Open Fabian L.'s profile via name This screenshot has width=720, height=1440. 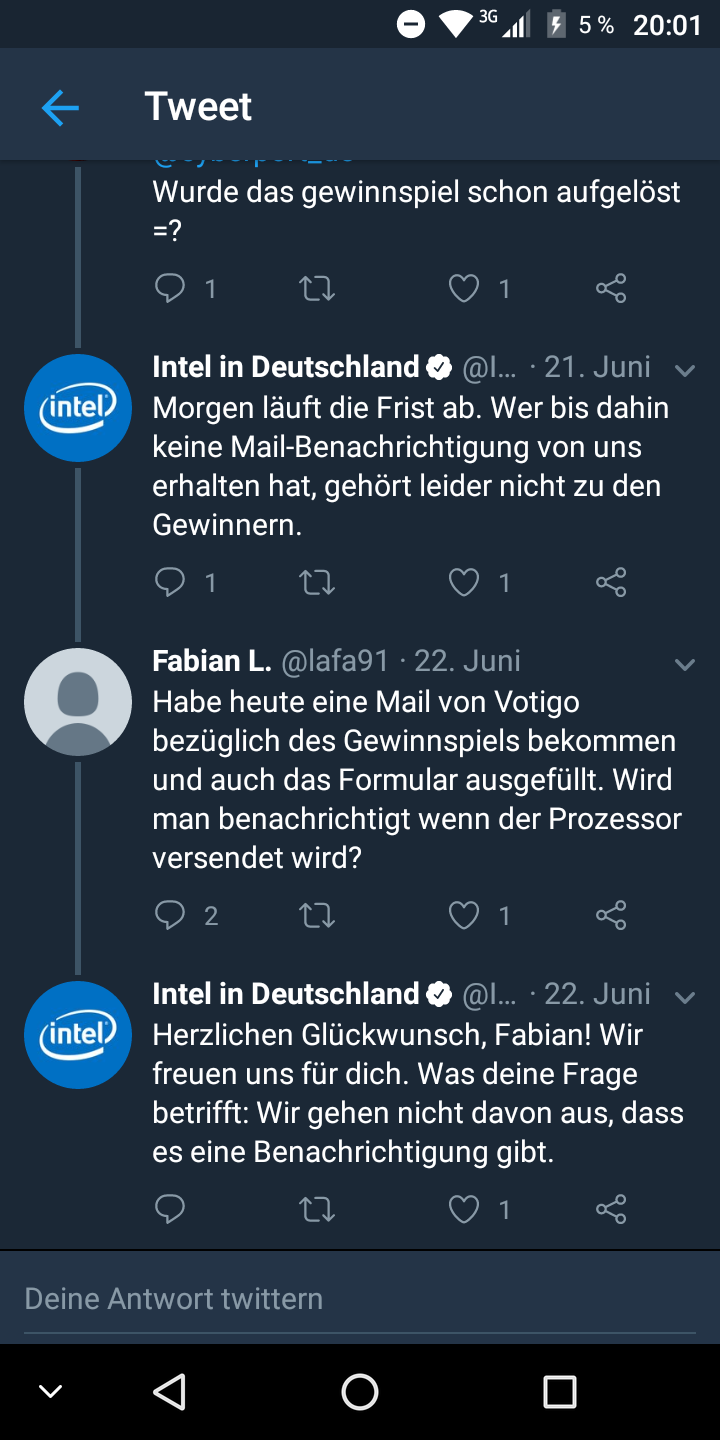click(212, 661)
